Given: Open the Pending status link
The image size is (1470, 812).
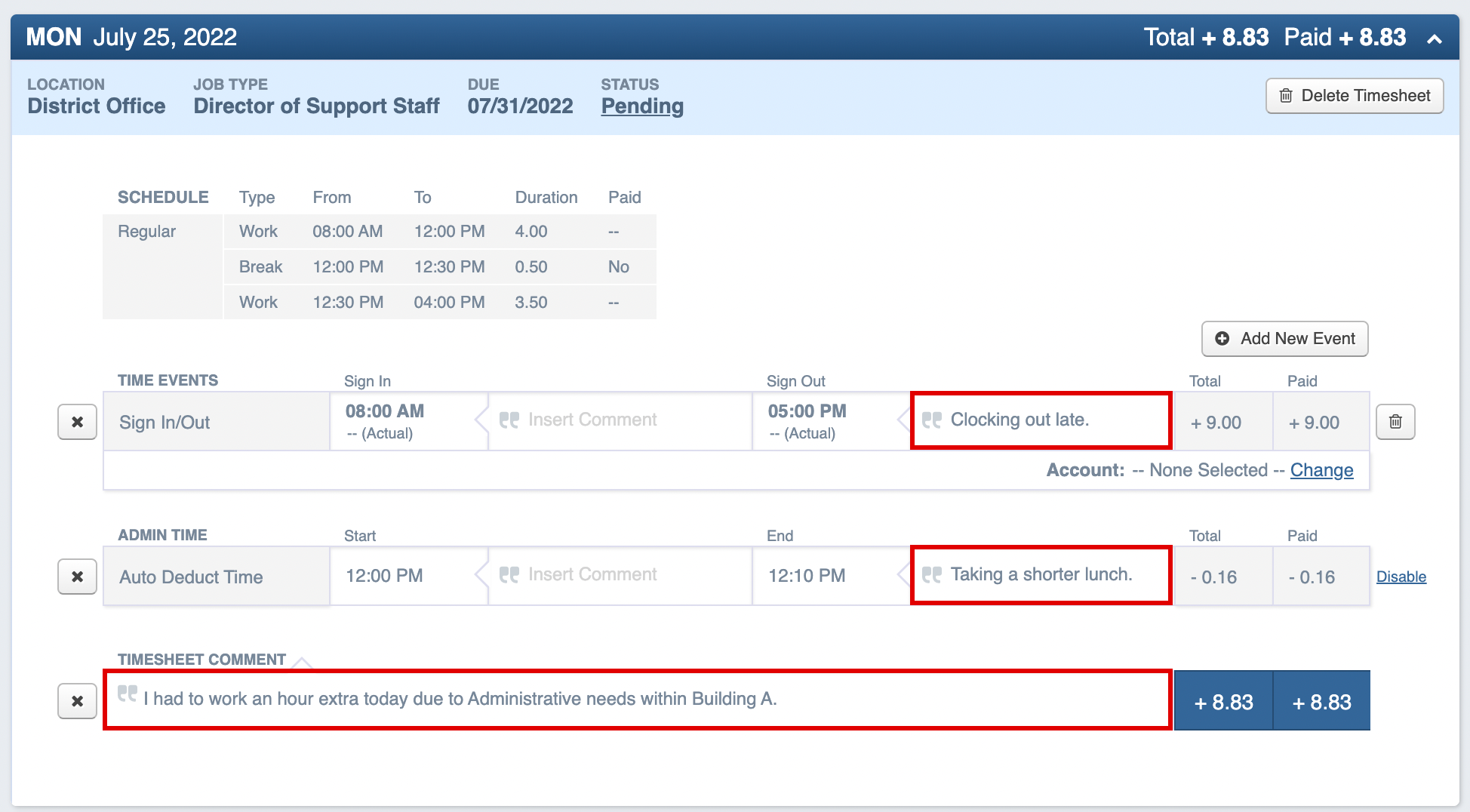Looking at the screenshot, I should pyautogui.click(x=642, y=106).
